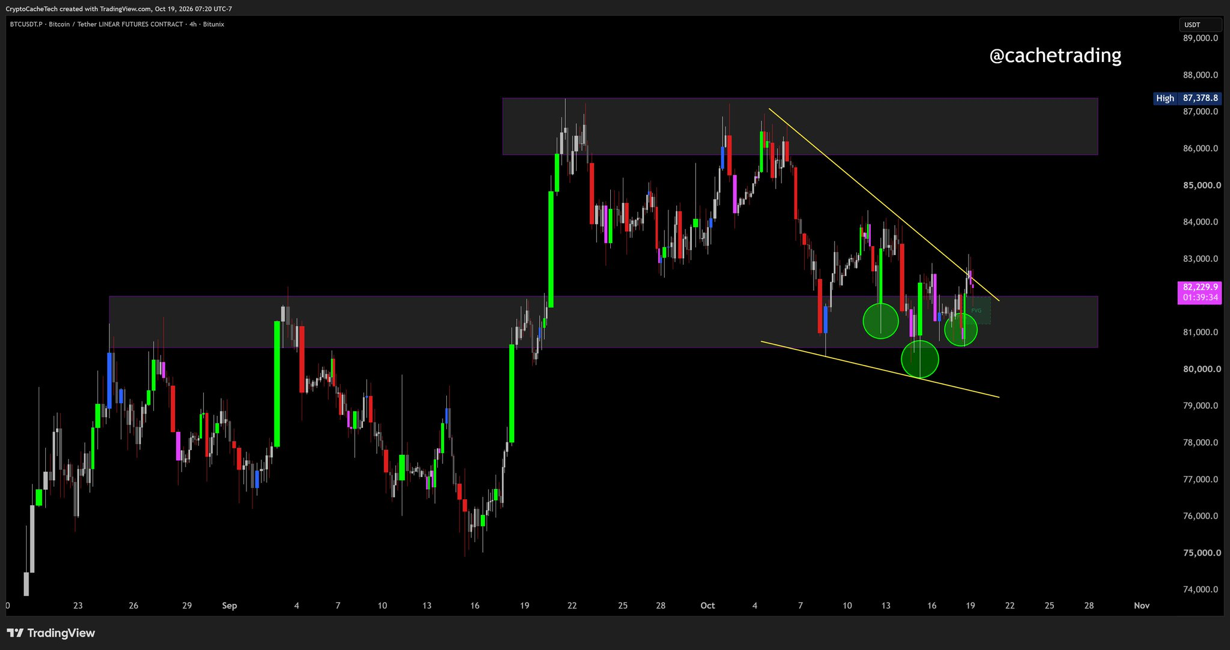
Task: Click the Sep label on the time axis
Action: click(229, 606)
